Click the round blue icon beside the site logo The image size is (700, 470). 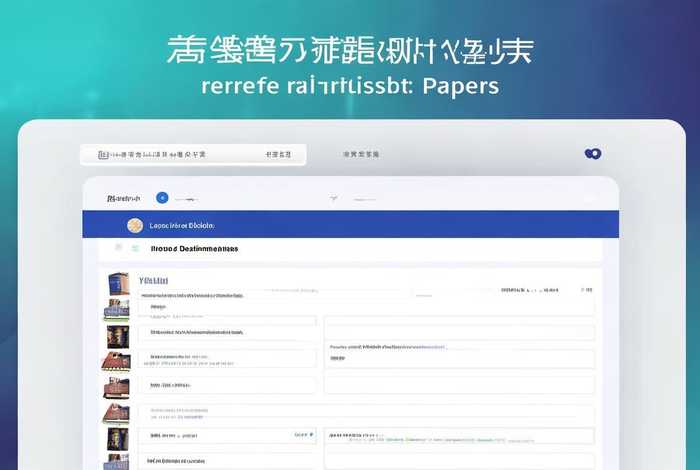tap(162, 198)
